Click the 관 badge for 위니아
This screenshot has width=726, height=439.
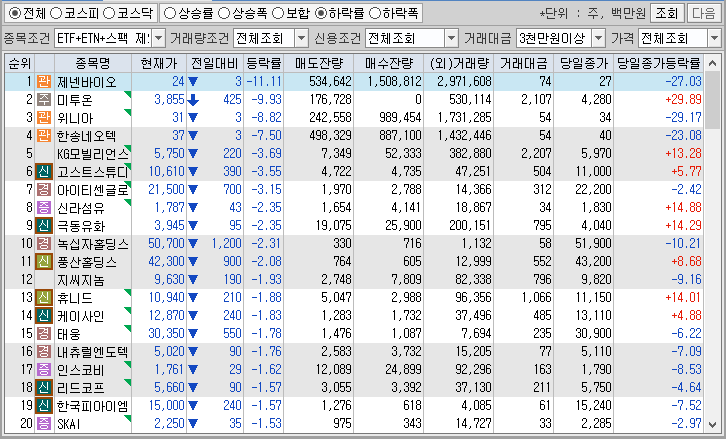pos(44,118)
